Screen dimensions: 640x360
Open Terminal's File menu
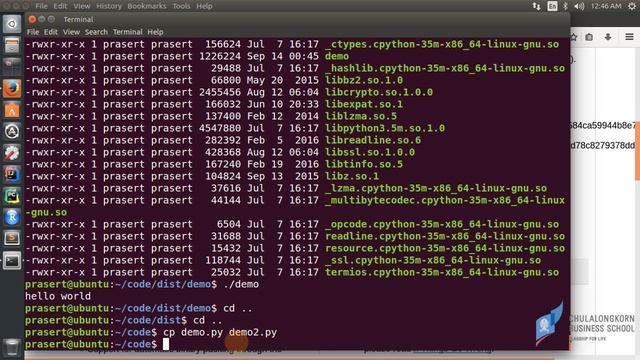pyautogui.click(x=33, y=32)
